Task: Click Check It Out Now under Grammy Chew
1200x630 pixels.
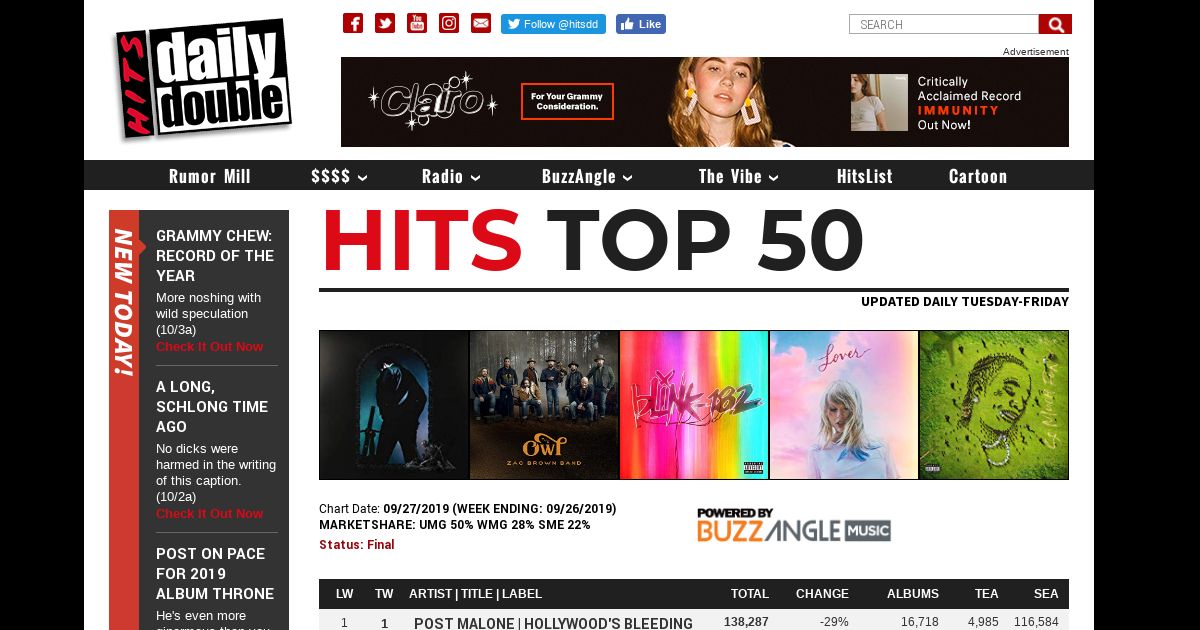Action: tap(209, 347)
